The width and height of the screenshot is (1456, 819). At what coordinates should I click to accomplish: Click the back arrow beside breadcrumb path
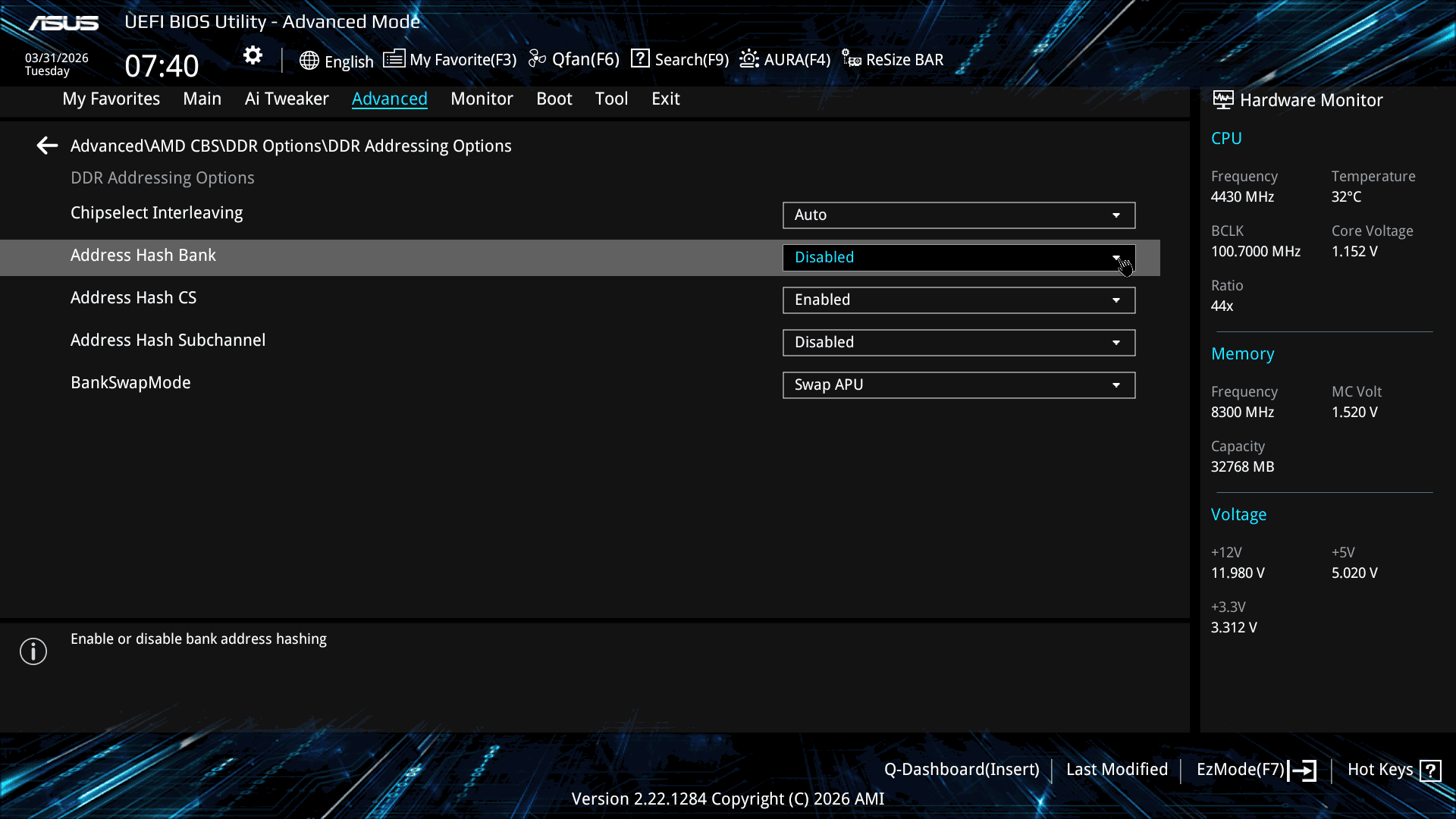[47, 146]
